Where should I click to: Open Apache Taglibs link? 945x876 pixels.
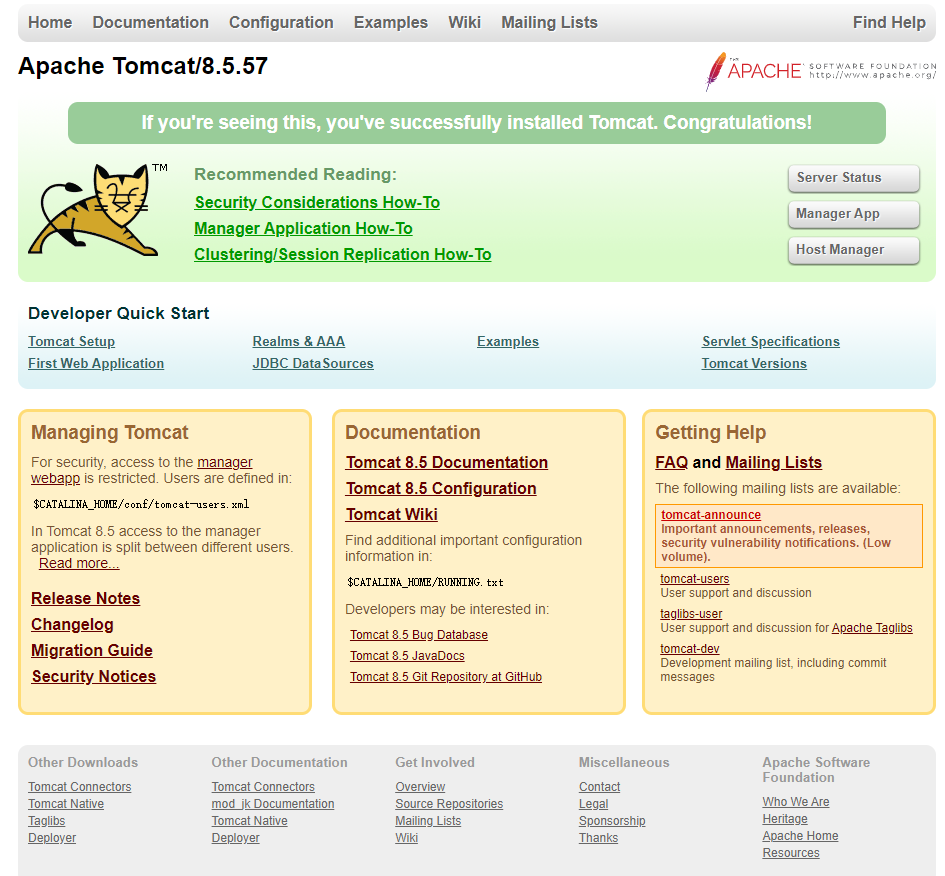pyautogui.click(x=872, y=628)
